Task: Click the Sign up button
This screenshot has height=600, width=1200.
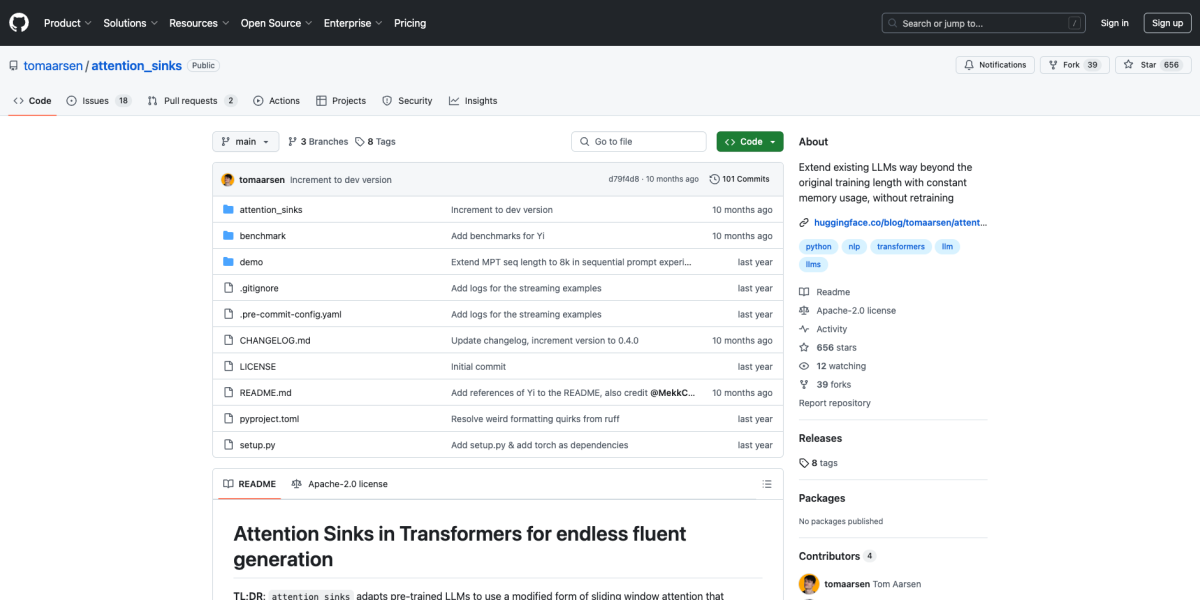Action: click(1167, 23)
